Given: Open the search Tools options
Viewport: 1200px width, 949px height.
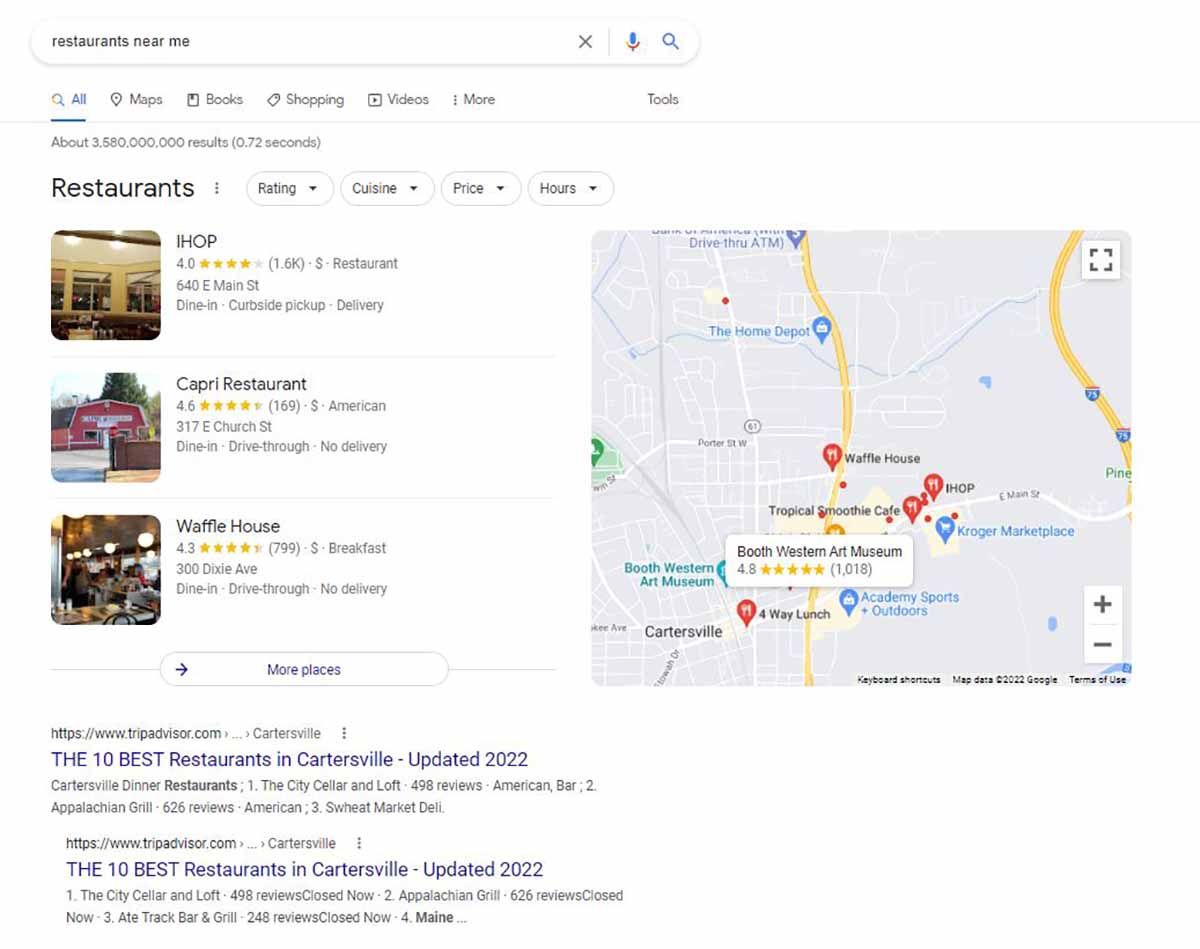Looking at the screenshot, I should (x=663, y=99).
